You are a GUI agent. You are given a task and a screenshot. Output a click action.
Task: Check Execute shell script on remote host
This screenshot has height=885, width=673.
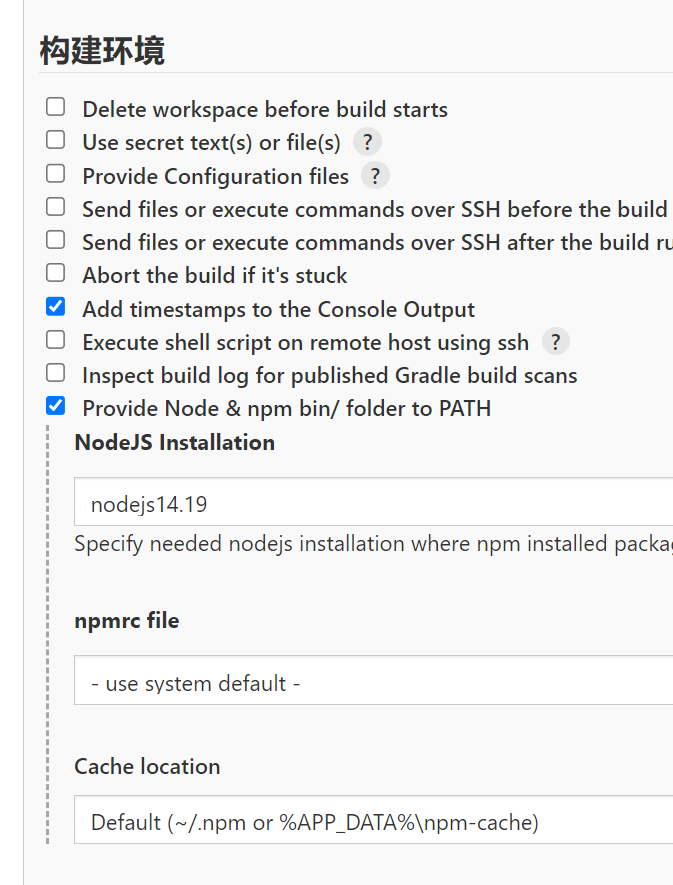[56, 340]
